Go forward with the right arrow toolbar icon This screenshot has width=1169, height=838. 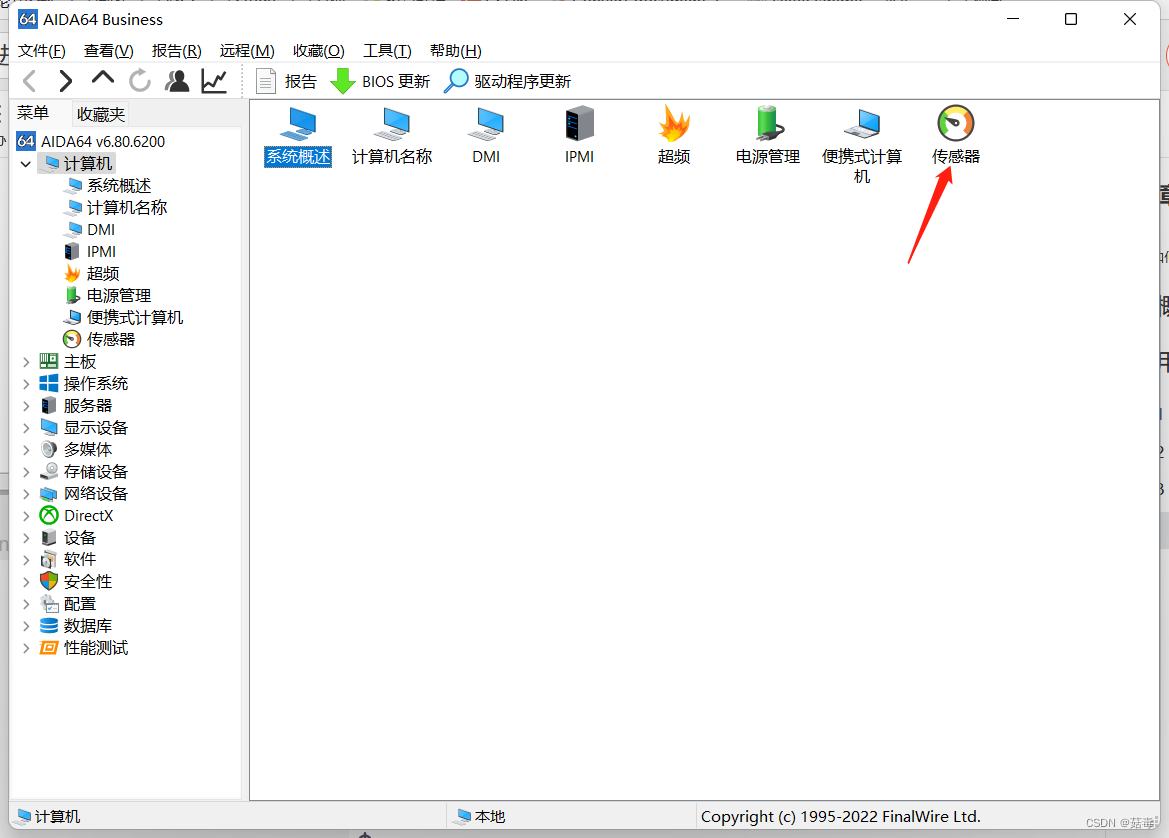coord(66,81)
